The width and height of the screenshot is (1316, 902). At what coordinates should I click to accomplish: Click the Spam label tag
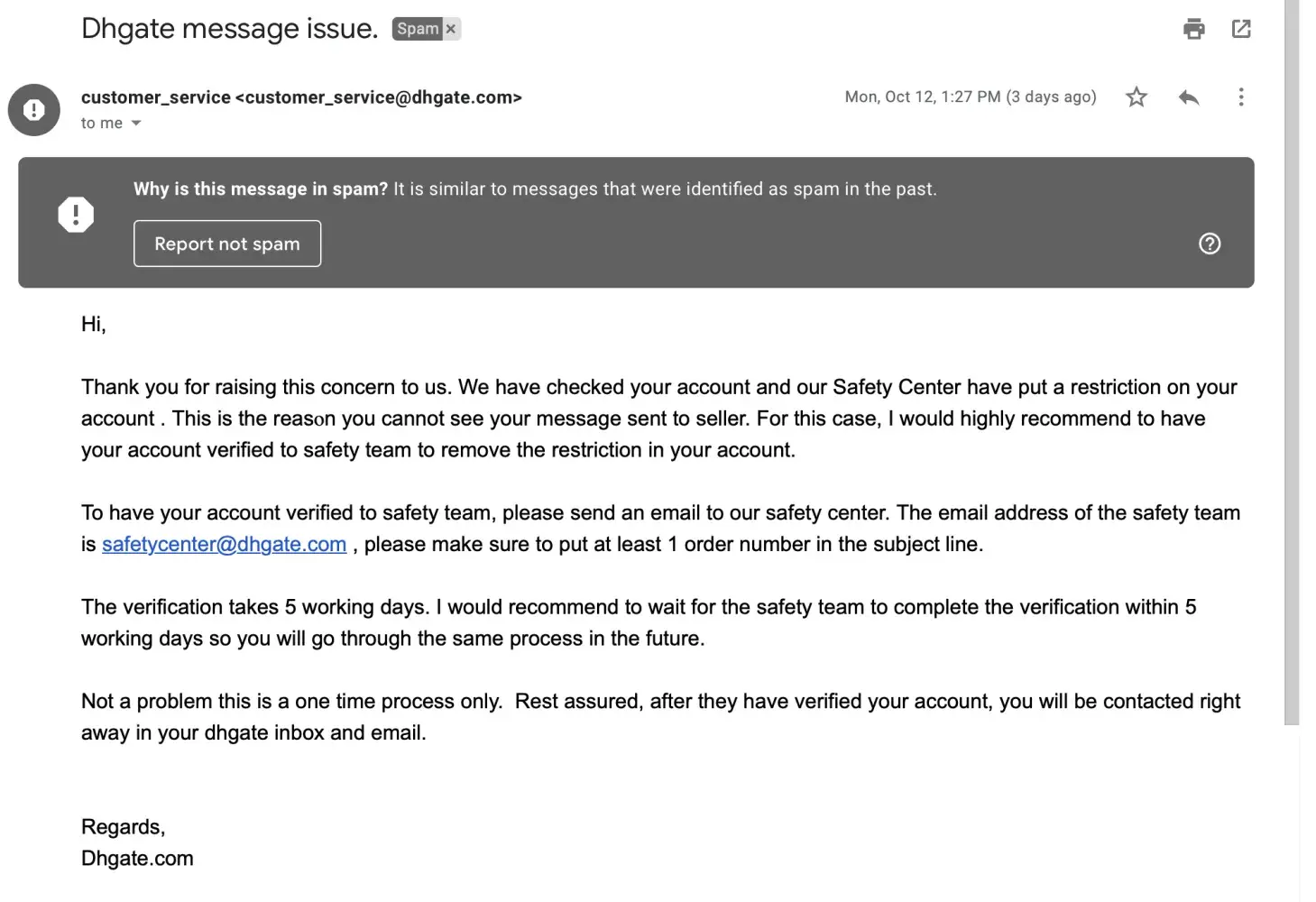(418, 29)
